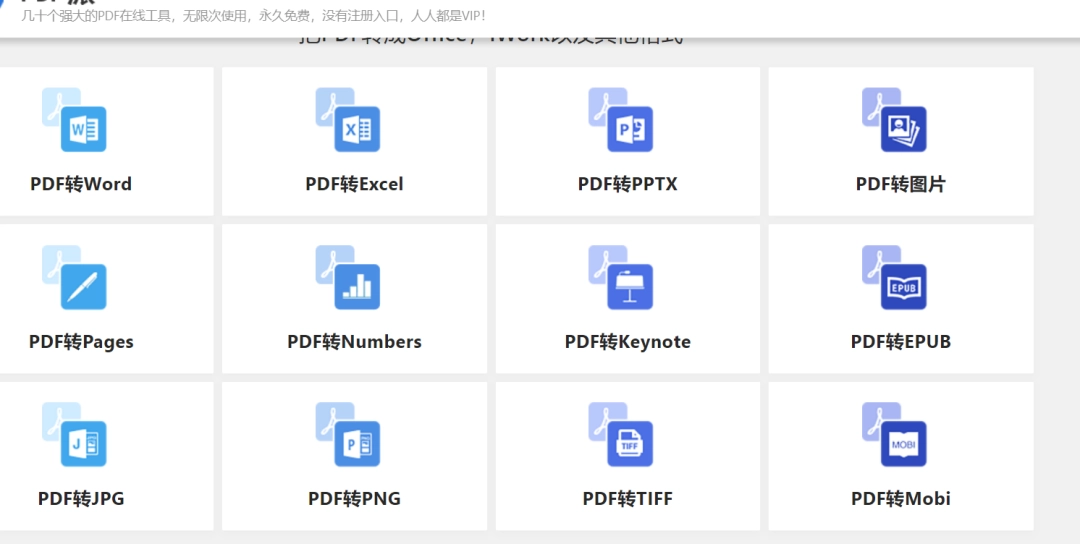This screenshot has height=544, width=1080.
Task: Click the 'PDF转Excel' text link
Action: [x=354, y=184]
